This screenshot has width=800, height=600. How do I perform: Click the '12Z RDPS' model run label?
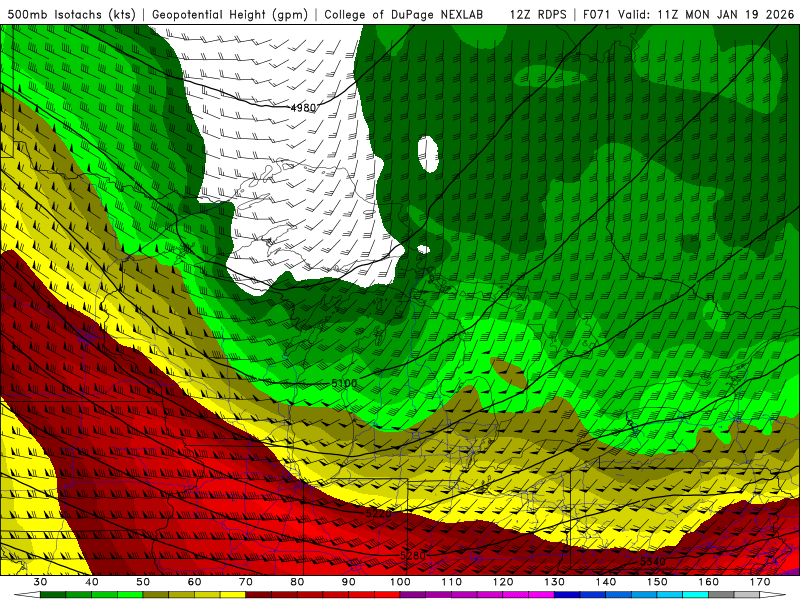[538, 14]
